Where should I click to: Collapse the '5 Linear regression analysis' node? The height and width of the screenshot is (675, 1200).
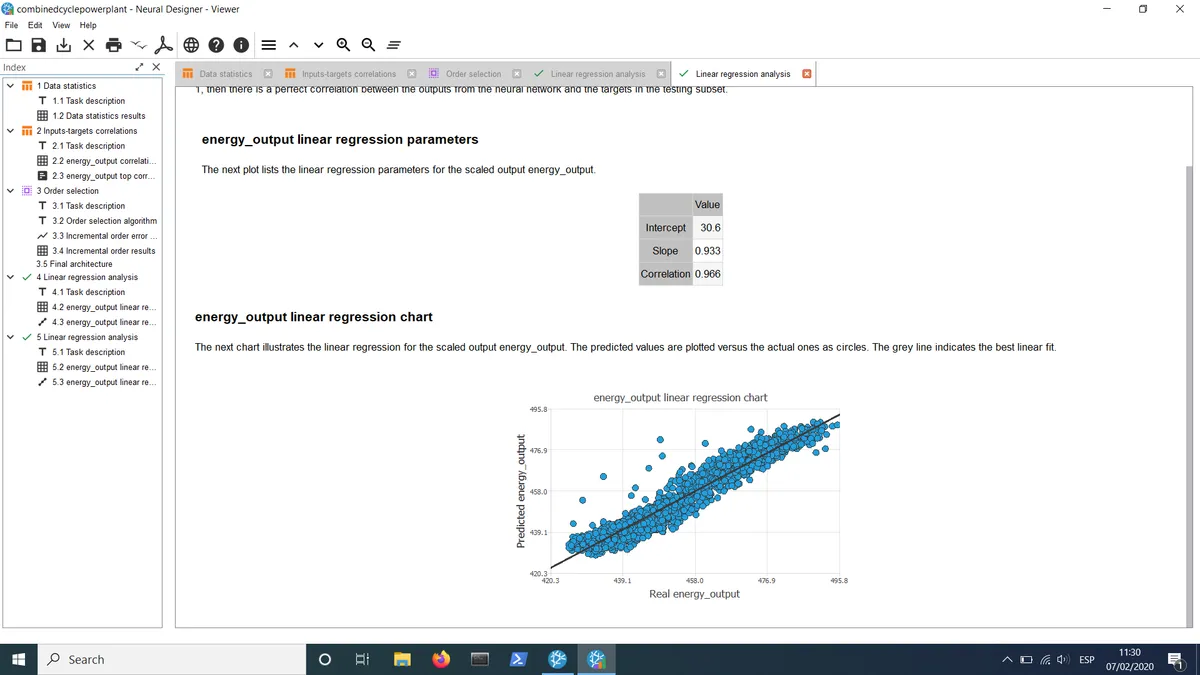click(x=10, y=337)
